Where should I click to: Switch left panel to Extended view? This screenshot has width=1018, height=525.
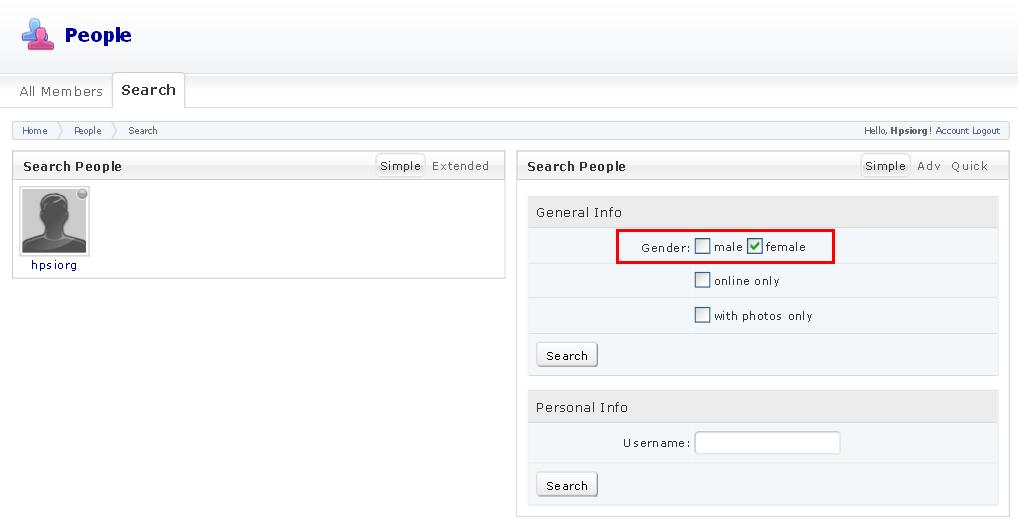click(x=460, y=166)
